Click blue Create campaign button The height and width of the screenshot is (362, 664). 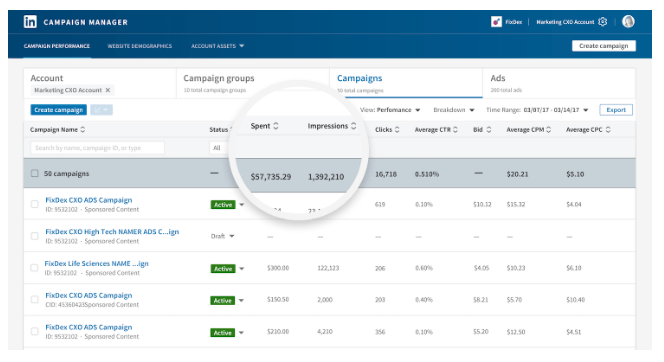[58, 110]
